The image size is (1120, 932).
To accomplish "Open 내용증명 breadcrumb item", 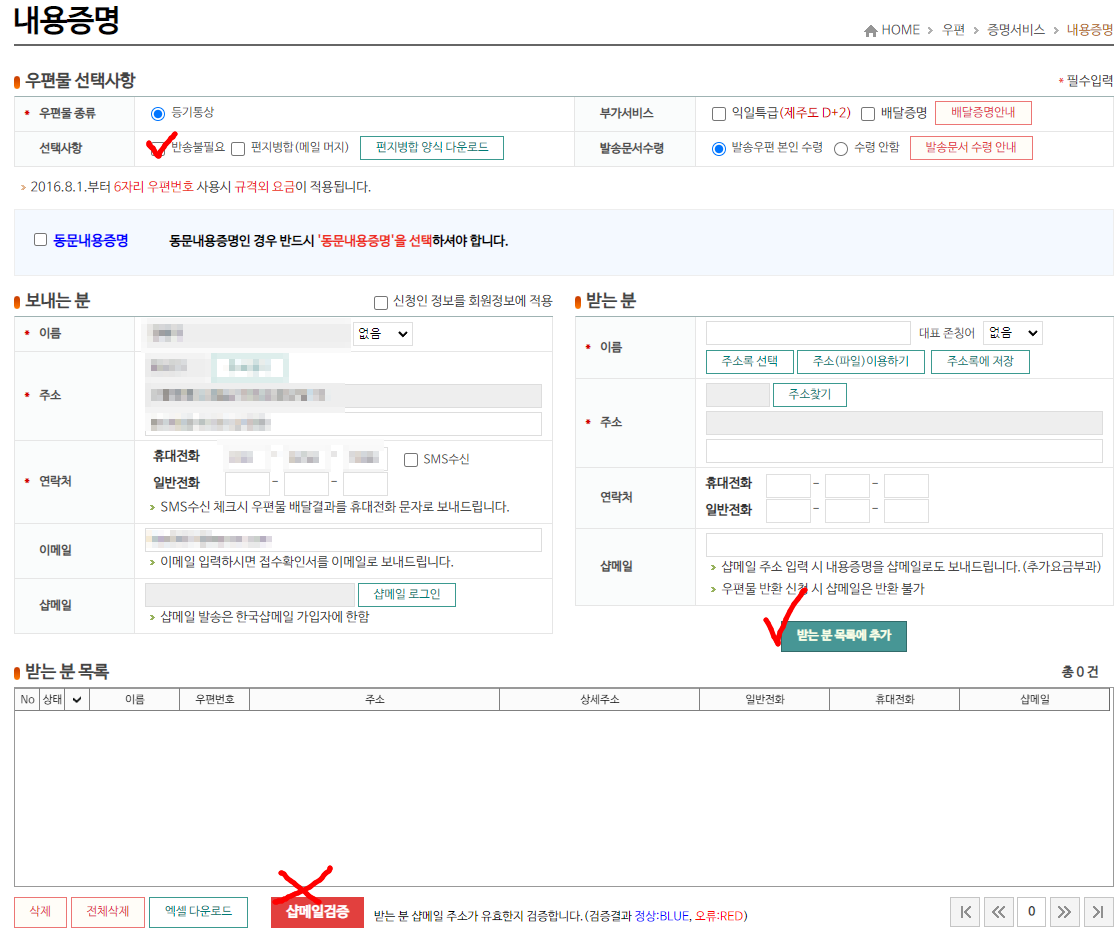I will tap(1089, 30).
